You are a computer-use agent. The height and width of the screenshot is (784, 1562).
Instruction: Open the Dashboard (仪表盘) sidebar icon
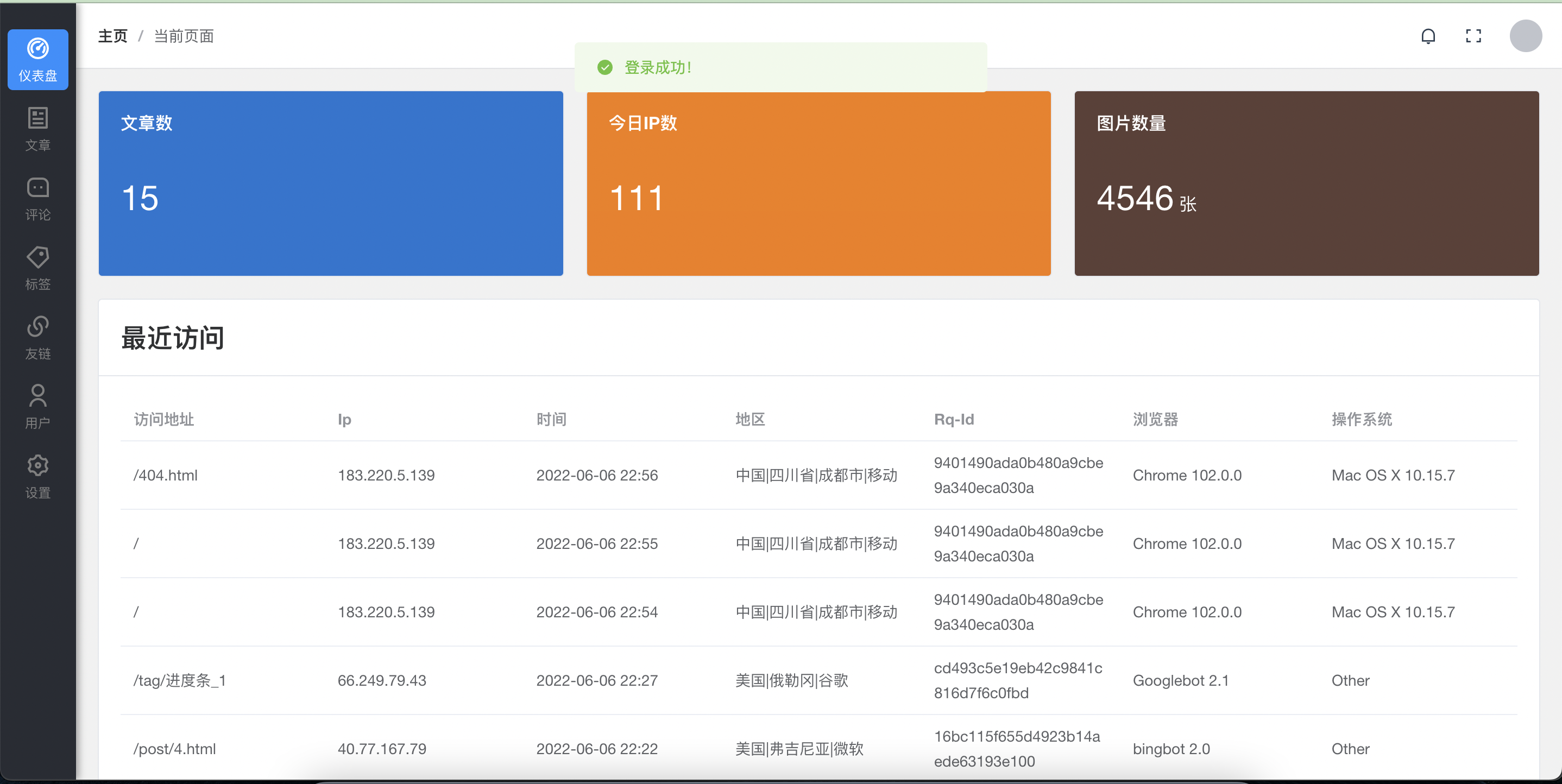[37, 59]
